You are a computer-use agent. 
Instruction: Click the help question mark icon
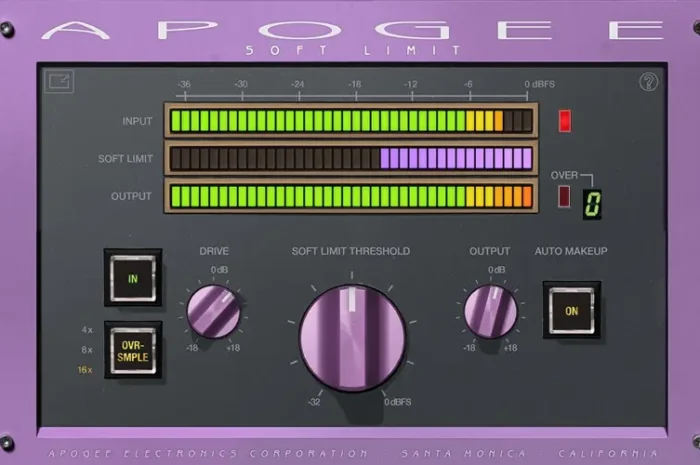coord(648,83)
